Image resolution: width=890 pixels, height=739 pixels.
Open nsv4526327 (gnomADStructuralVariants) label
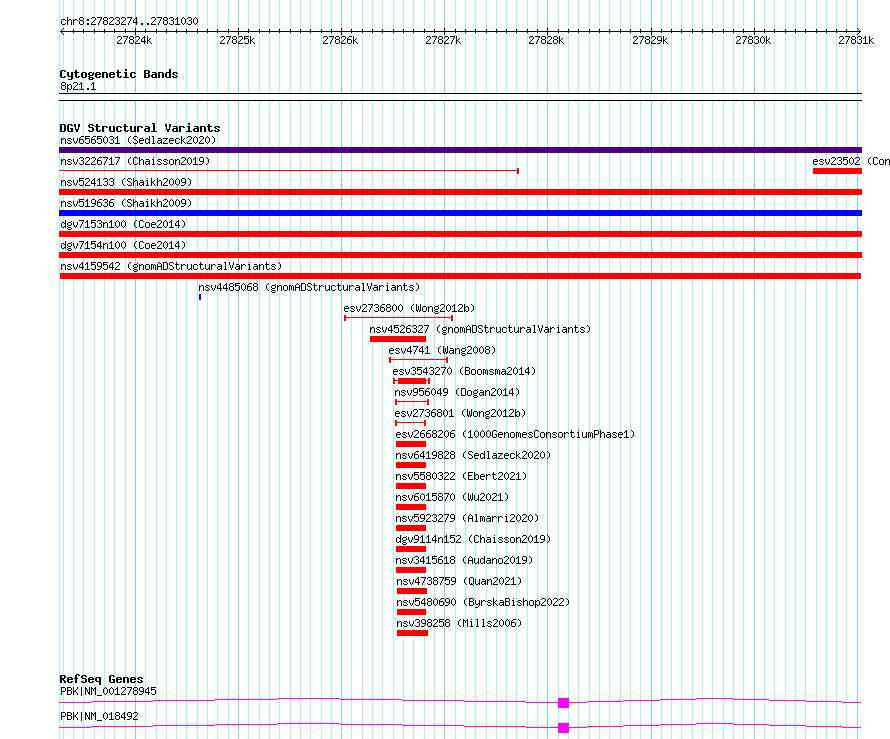coord(480,329)
